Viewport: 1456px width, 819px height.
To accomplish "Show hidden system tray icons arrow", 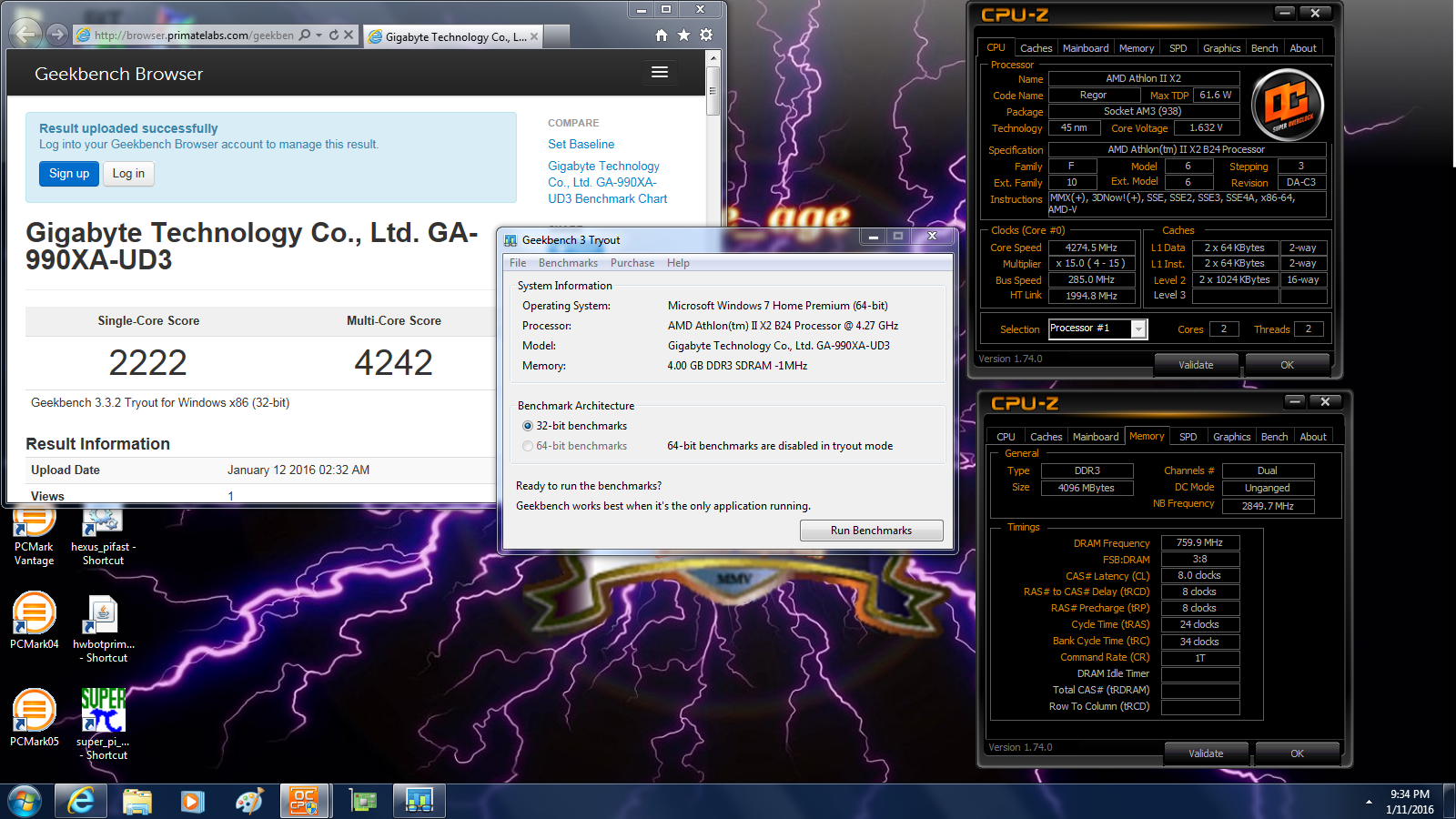I will pos(1369,802).
